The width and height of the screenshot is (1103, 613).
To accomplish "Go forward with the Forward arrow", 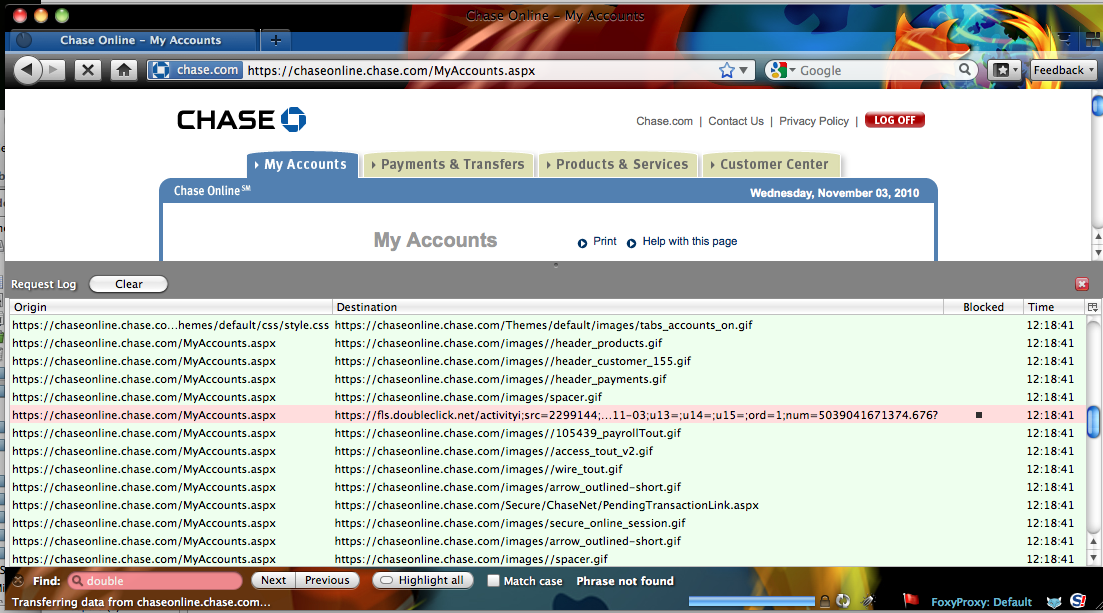I will coord(53,70).
